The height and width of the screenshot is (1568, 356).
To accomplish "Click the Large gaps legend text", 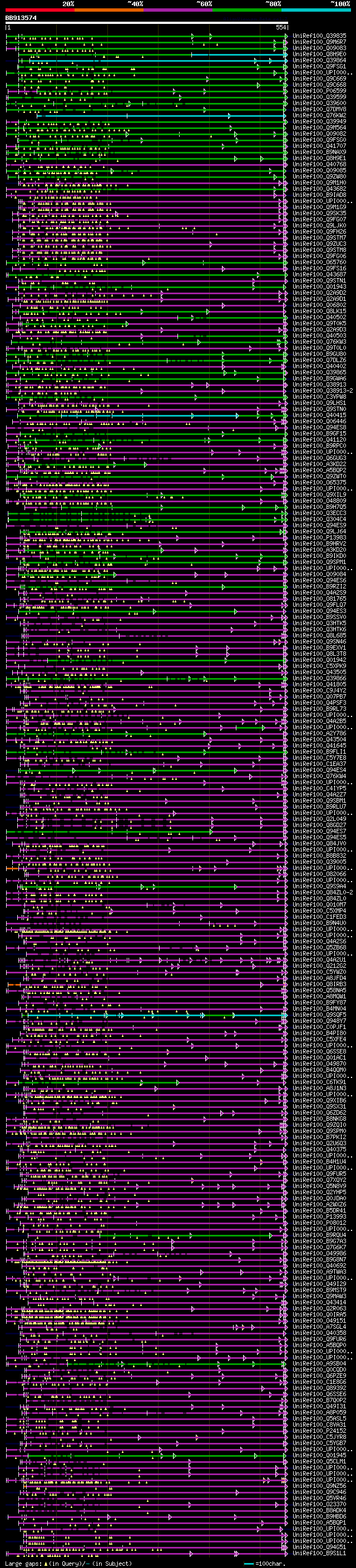I will [68, 1563].
